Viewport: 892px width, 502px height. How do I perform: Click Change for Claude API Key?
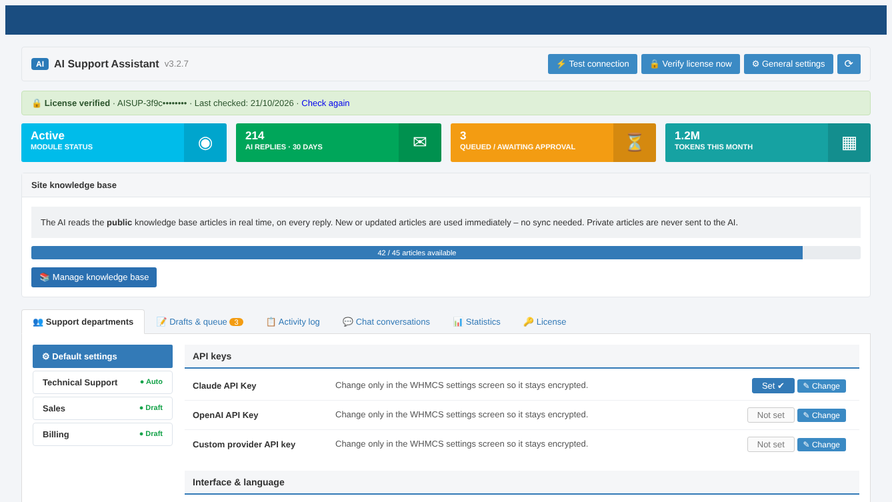click(x=821, y=386)
